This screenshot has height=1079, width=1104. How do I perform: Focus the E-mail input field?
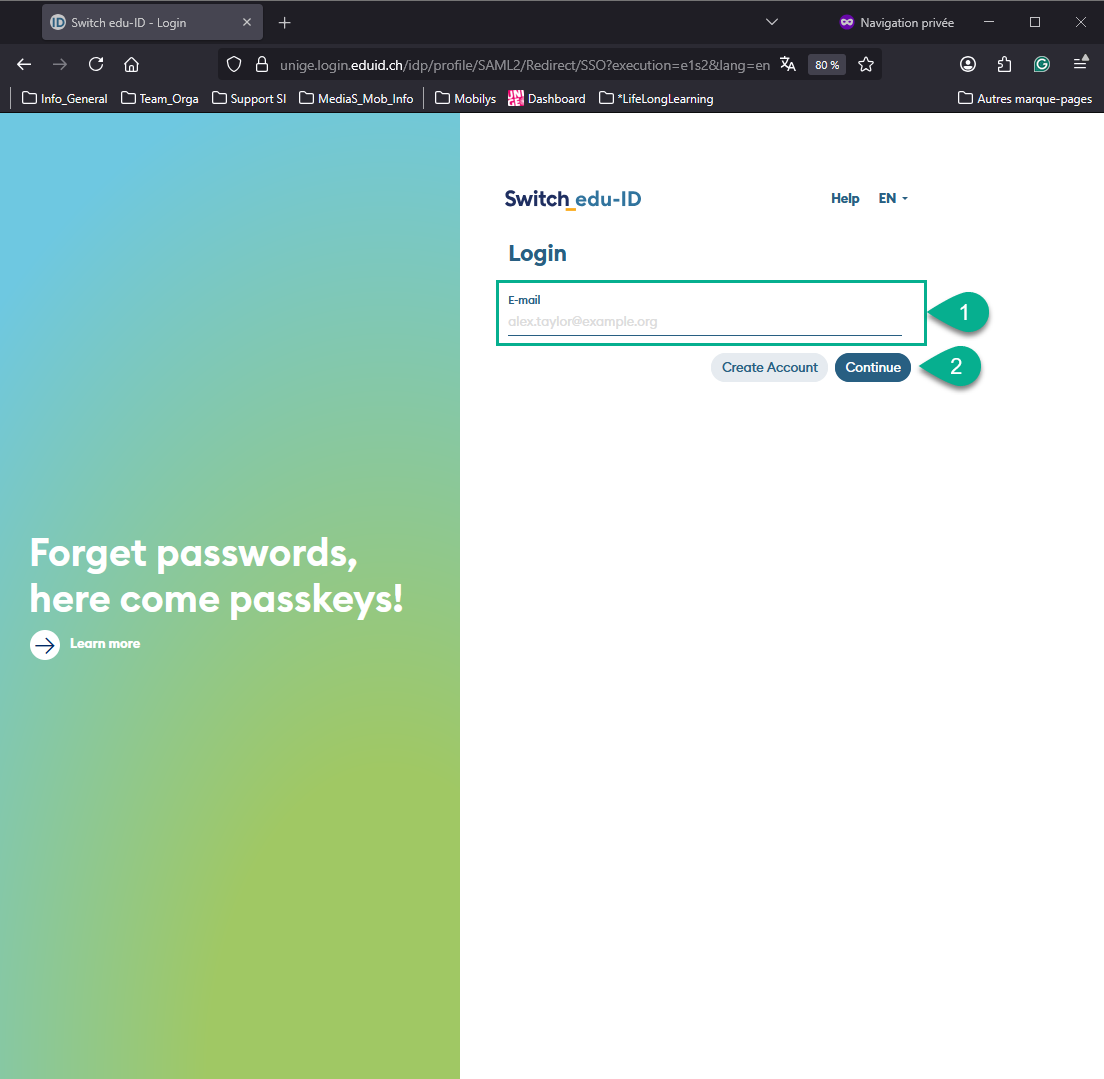coord(705,322)
